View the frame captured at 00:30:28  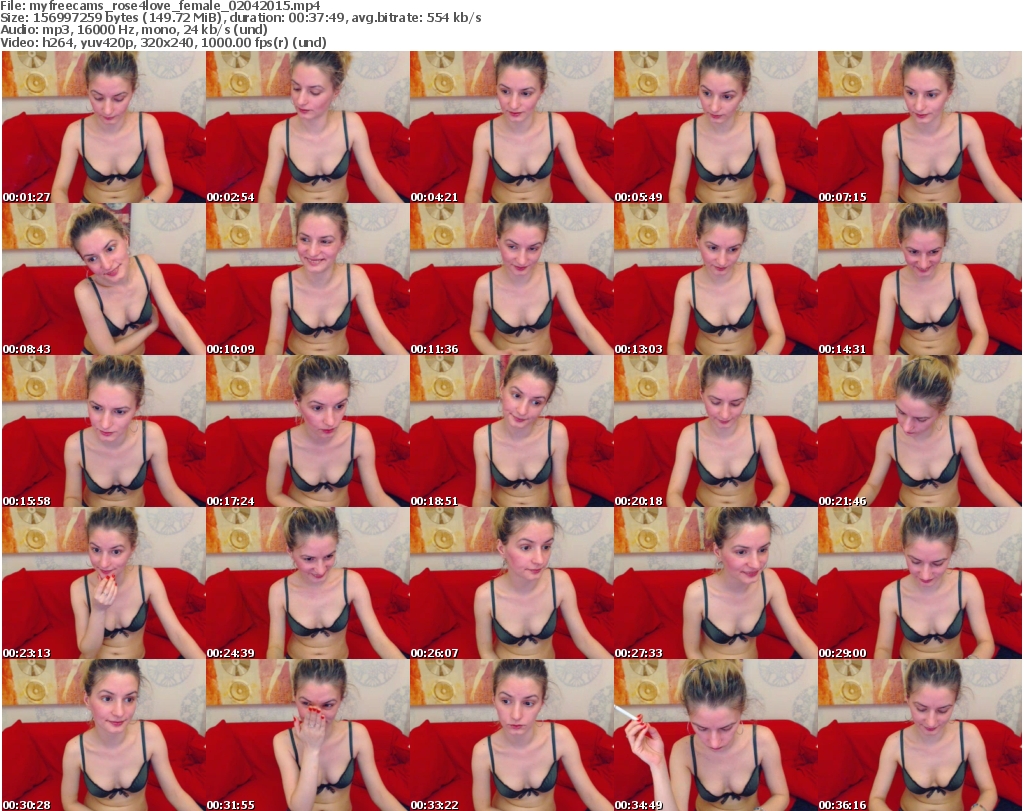point(103,735)
